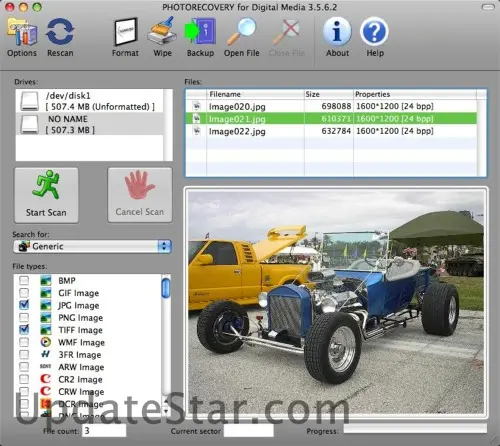This screenshot has height=446, width=500.
Task: Click the CRW Image label
Action: coord(81,392)
